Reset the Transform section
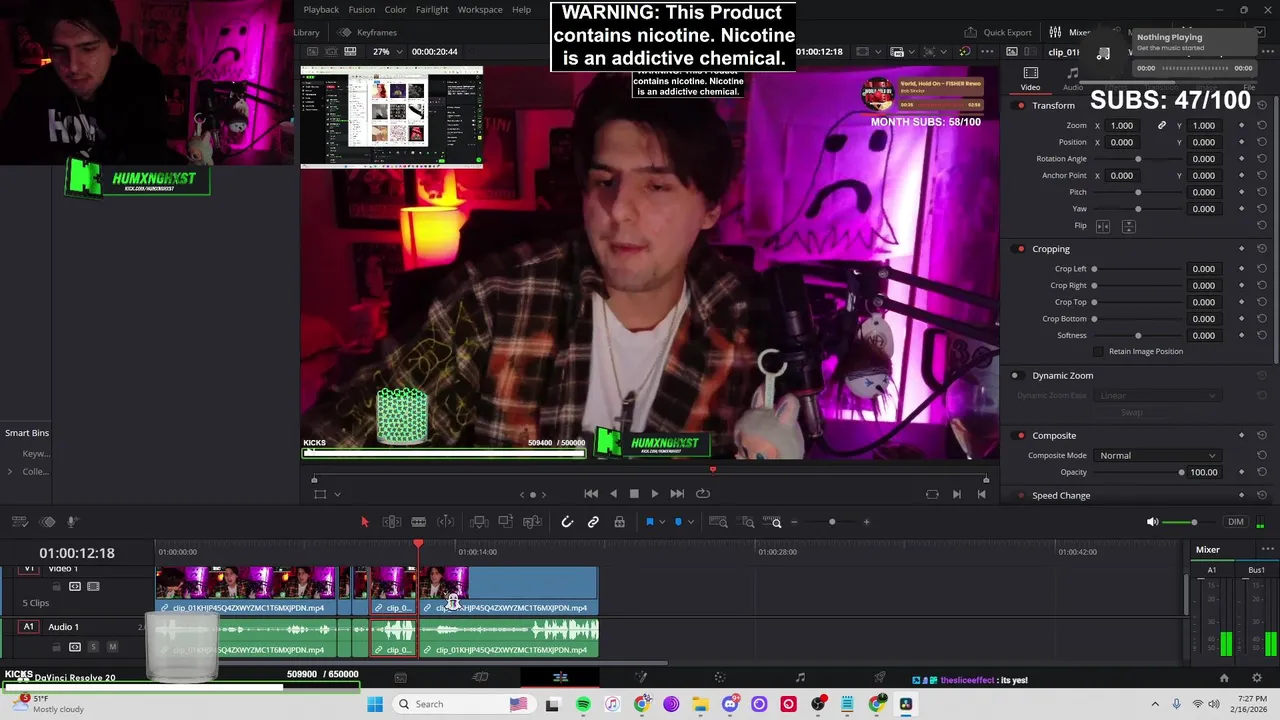 1262,106
